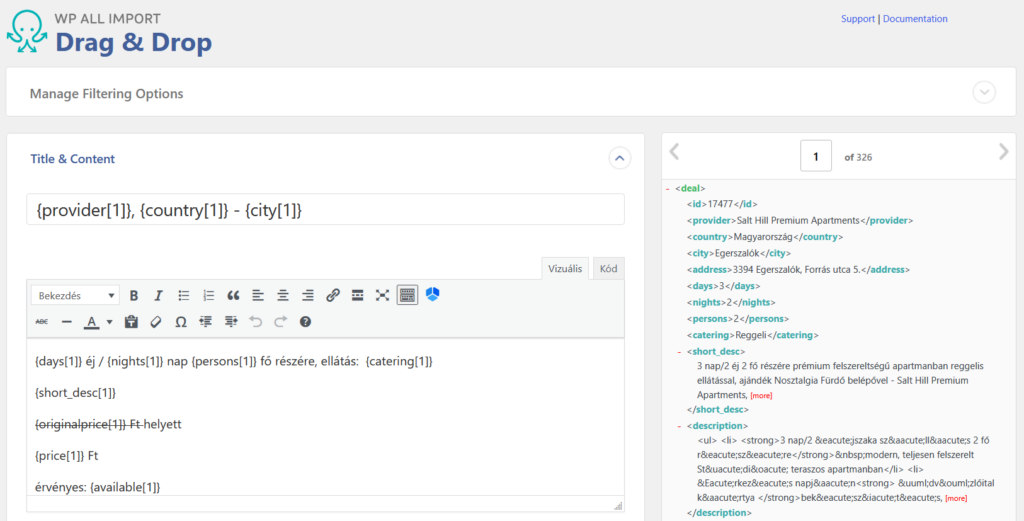Select the city XML element
Viewport: 1024px width, 521px height.
(x=739, y=253)
